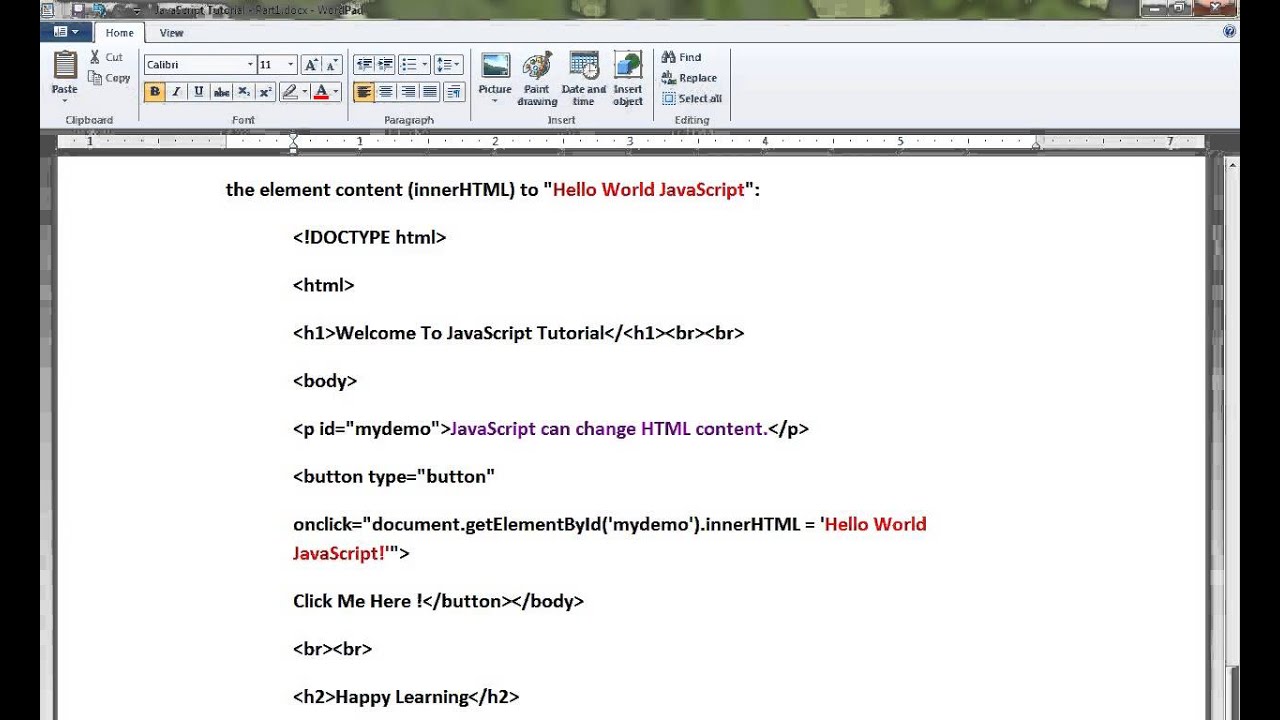Click the left indent marker on ruler

pyautogui.click(x=293, y=143)
